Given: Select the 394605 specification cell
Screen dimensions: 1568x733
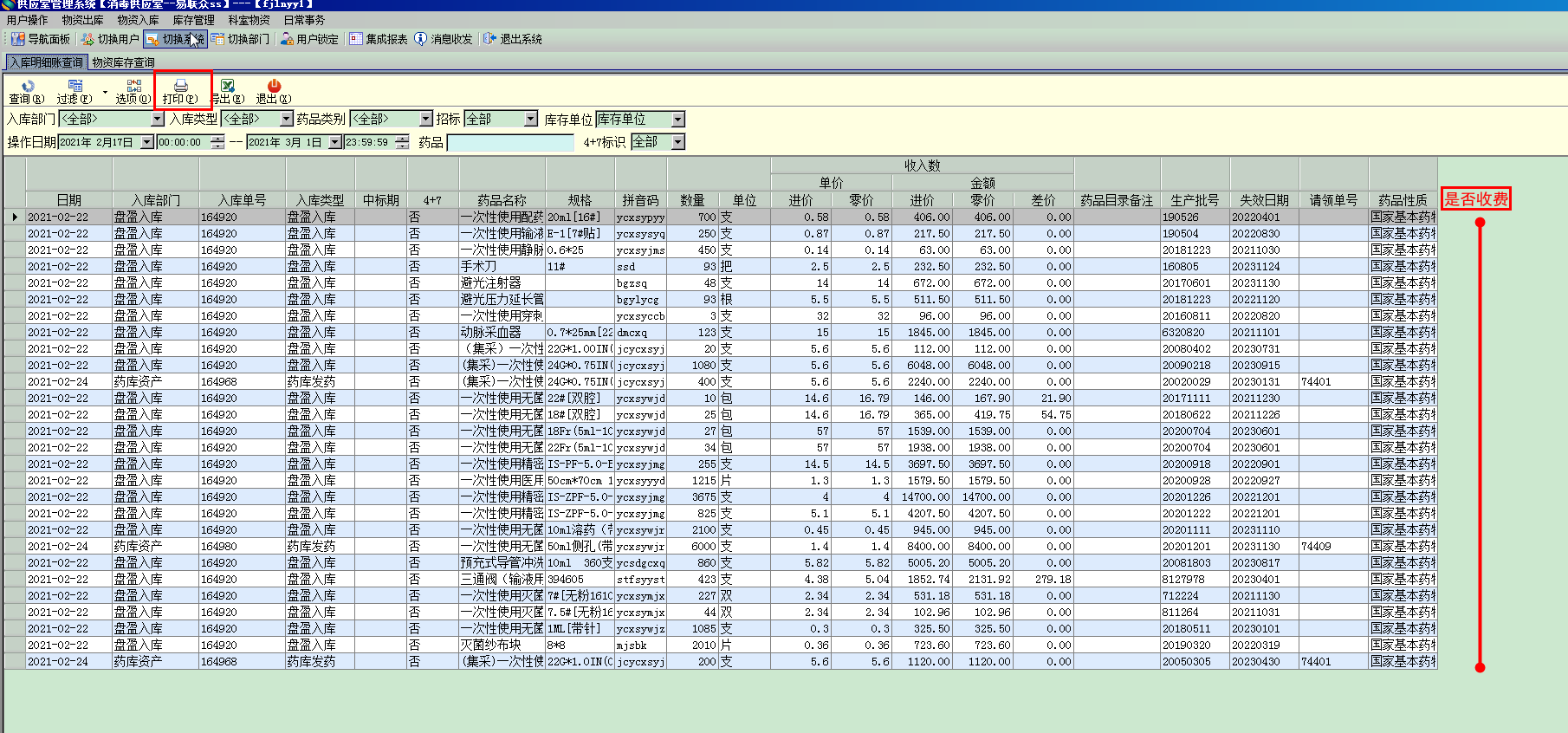Looking at the screenshot, I should [x=580, y=580].
